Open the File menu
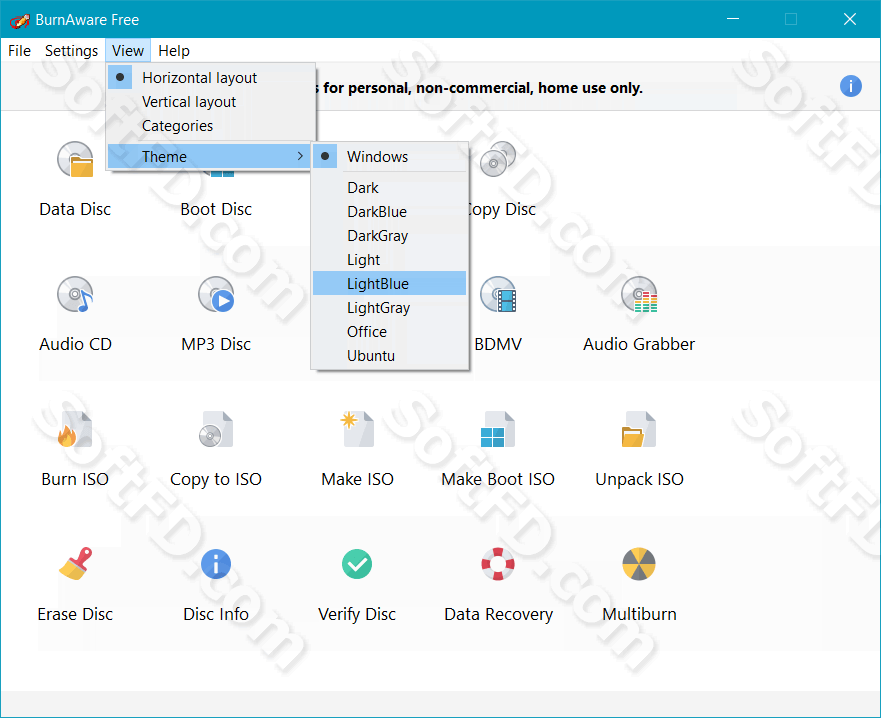 tap(20, 51)
